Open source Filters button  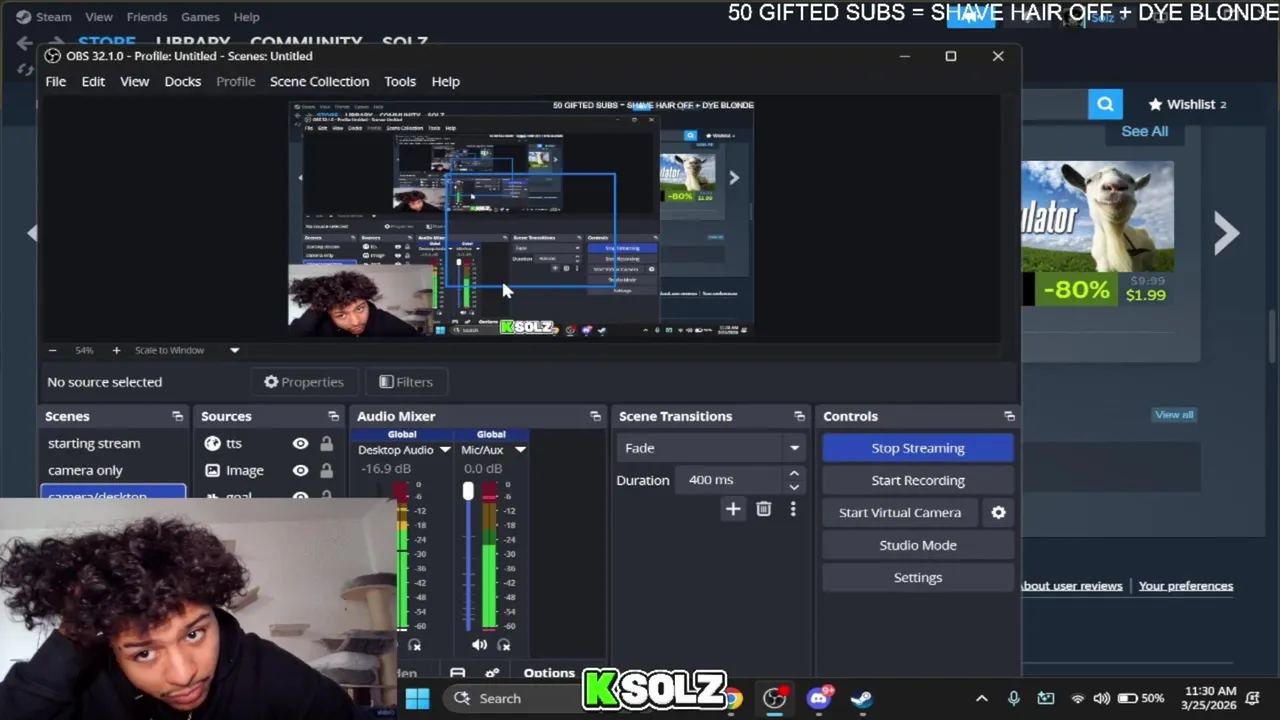pyautogui.click(x=406, y=382)
